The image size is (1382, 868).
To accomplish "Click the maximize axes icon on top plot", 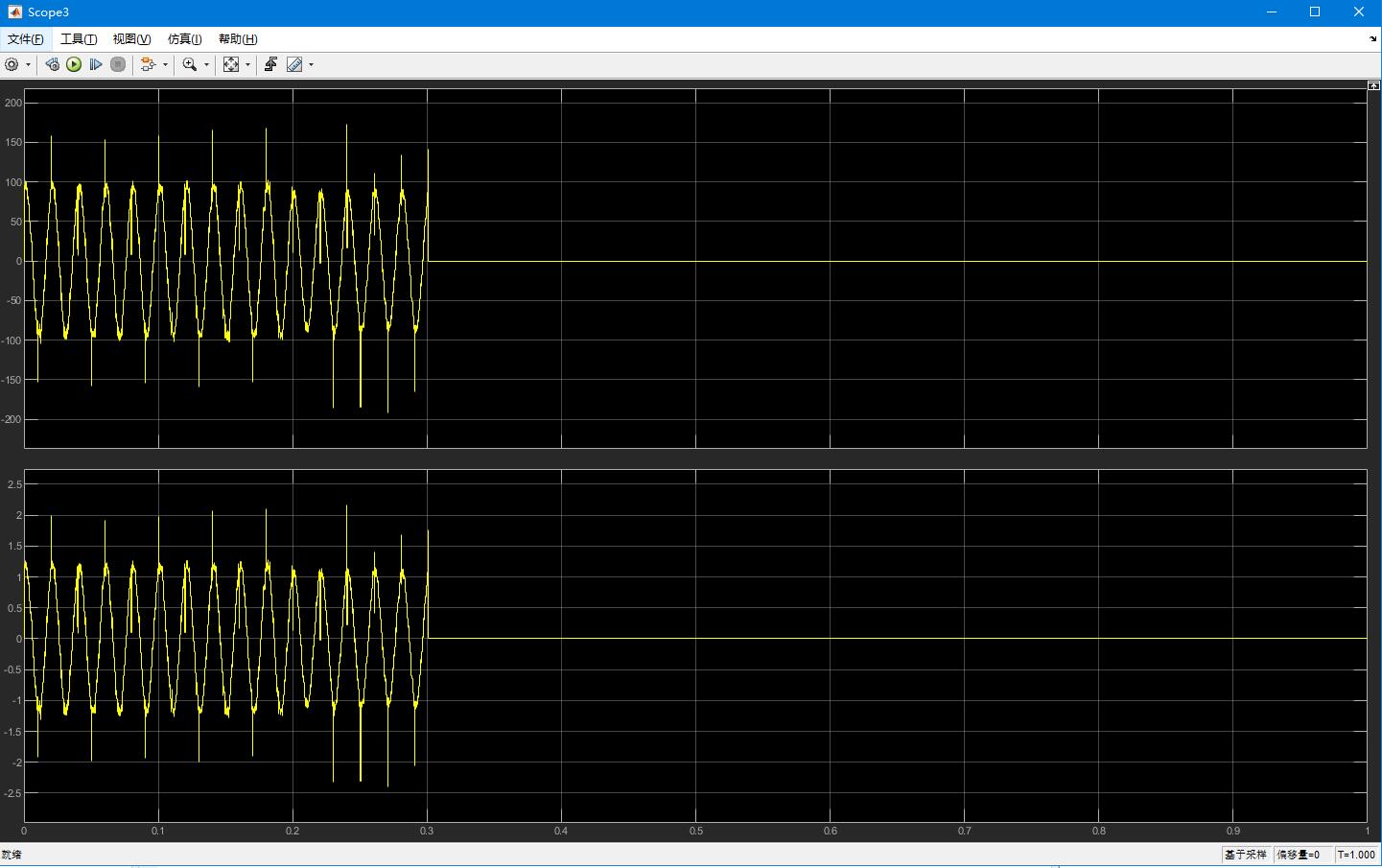I will click(x=1373, y=85).
